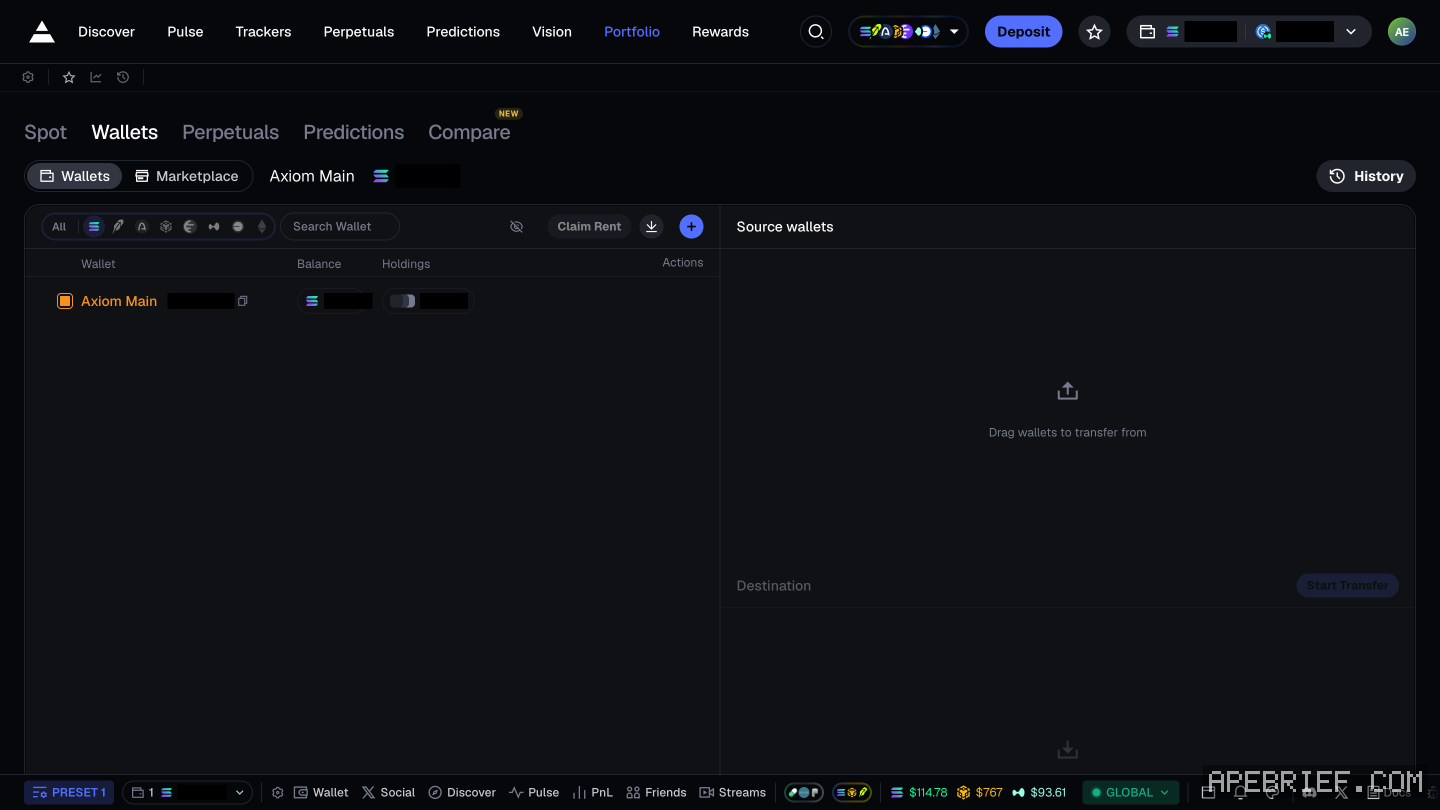The height and width of the screenshot is (810, 1440).
Task: Open the Streams item in the bottom bar
Action: 732,792
